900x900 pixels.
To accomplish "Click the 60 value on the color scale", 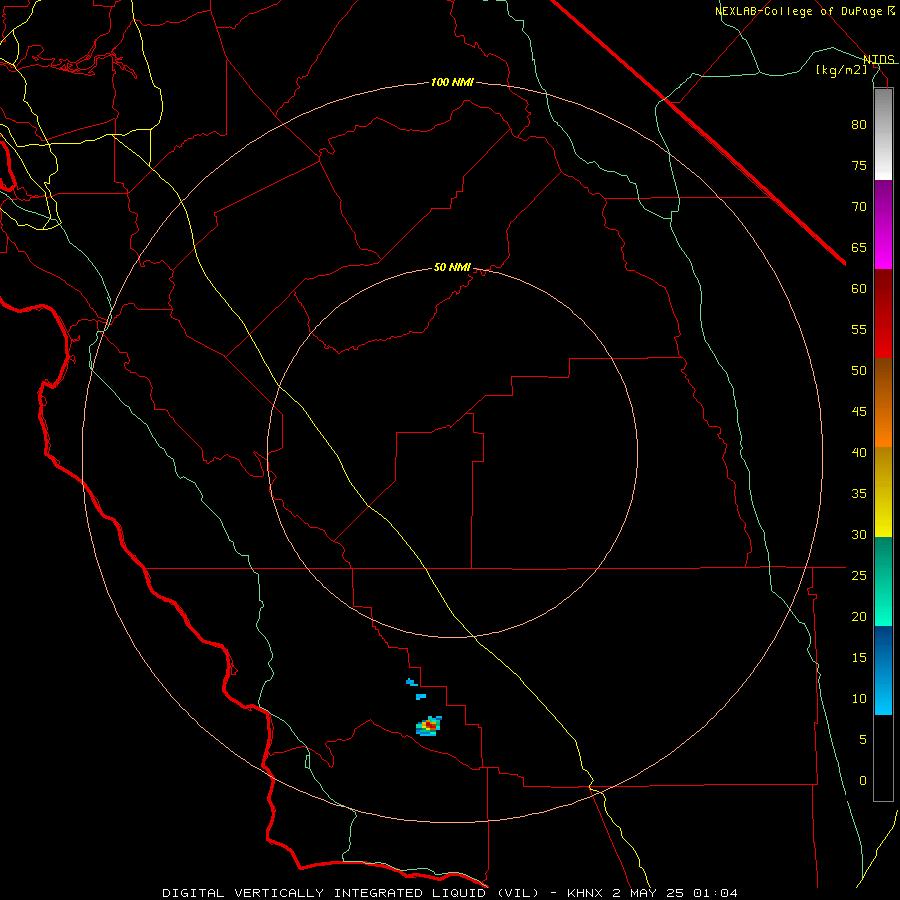I will [x=859, y=289].
